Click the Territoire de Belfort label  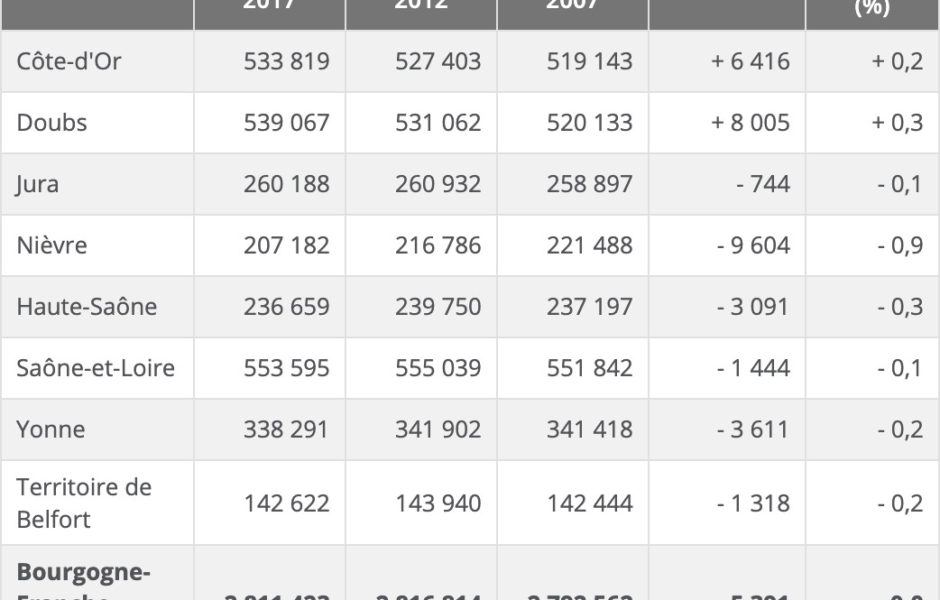84,503
